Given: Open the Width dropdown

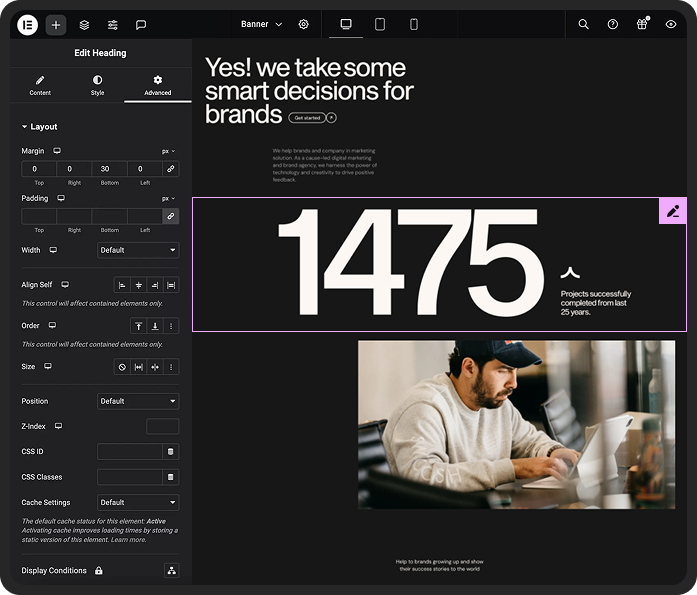Looking at the screenshot, I should (138, 250).
